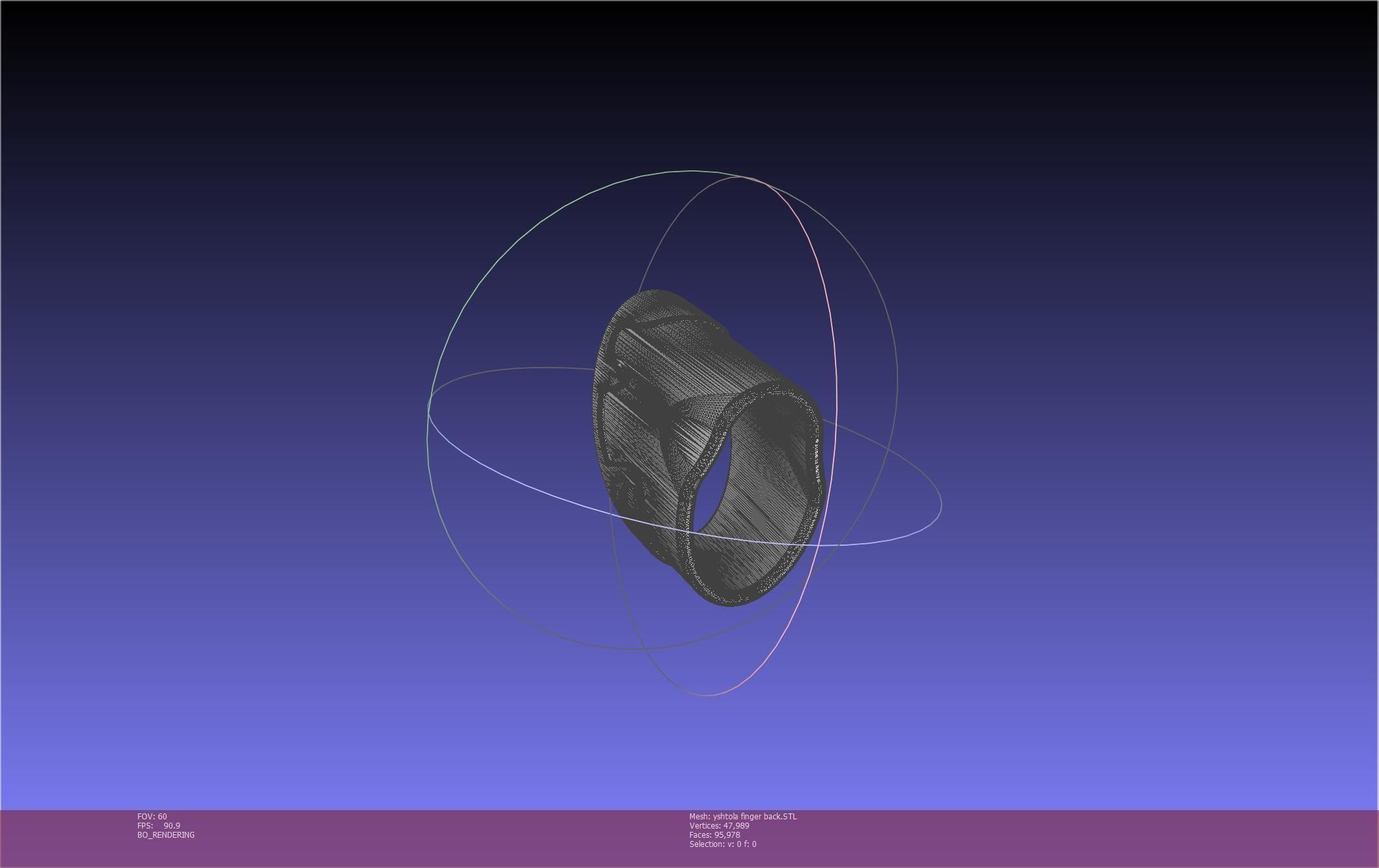Click the BO_RENDERING label
Screen dimensions: 1379x868
tap(166, 835)
